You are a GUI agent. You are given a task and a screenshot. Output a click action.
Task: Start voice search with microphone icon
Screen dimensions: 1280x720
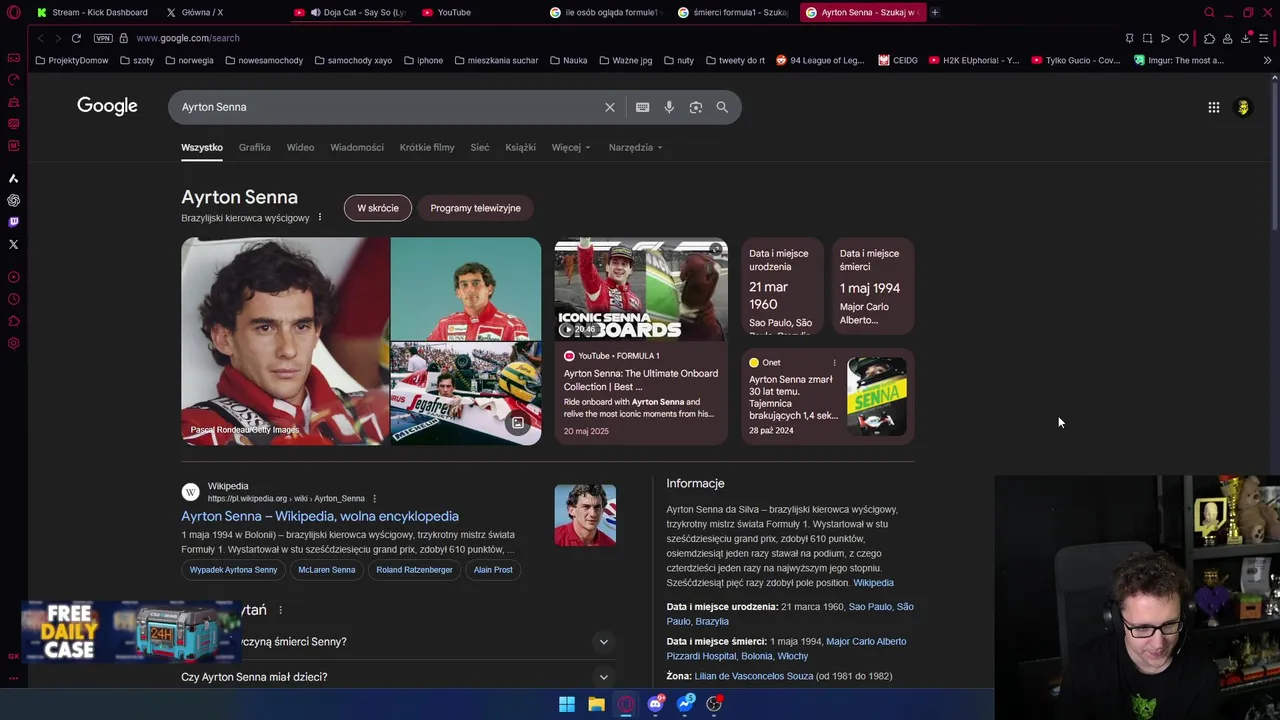pyautogui.click(x=669, y=107)
